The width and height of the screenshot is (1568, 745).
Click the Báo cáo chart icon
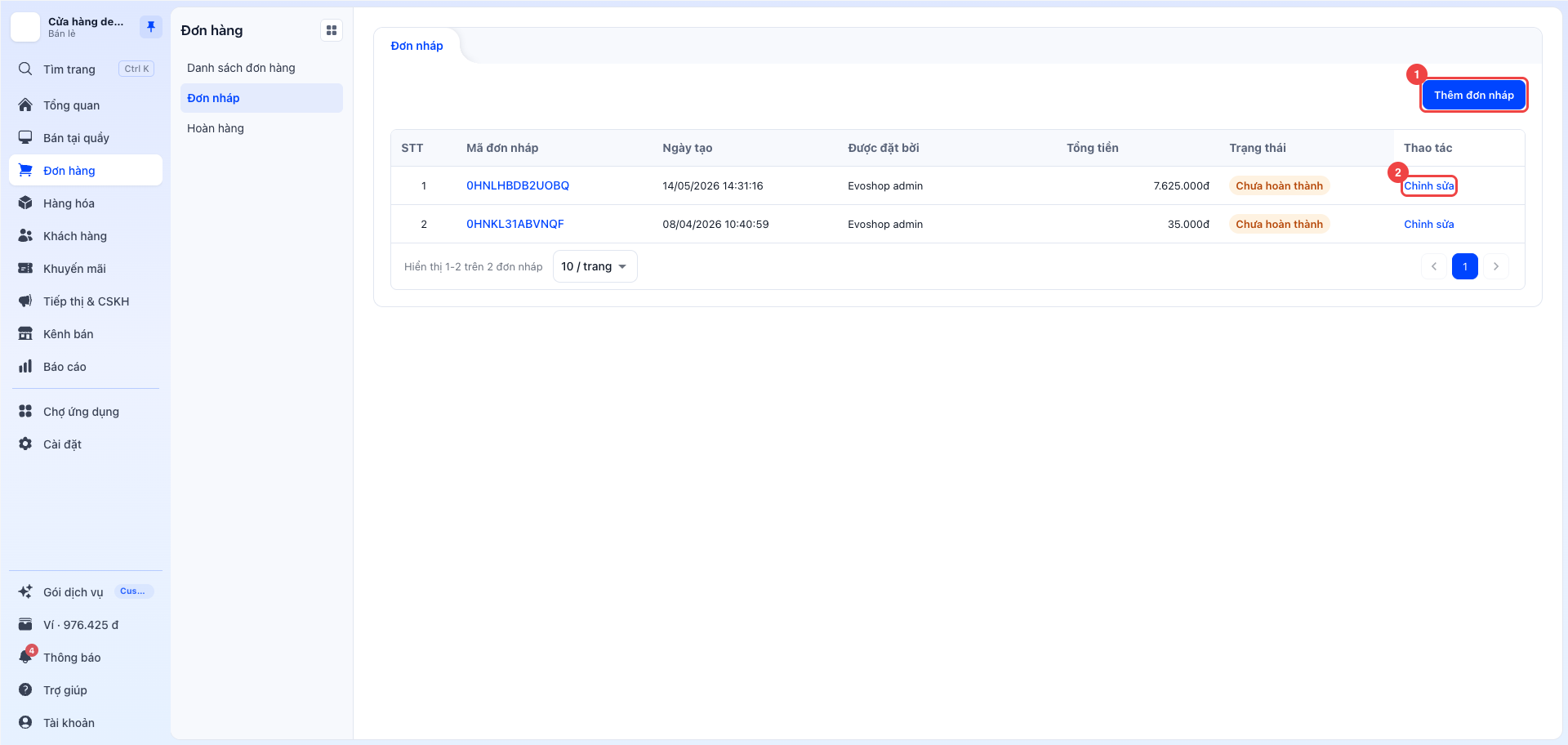click(x=25, y=366)
